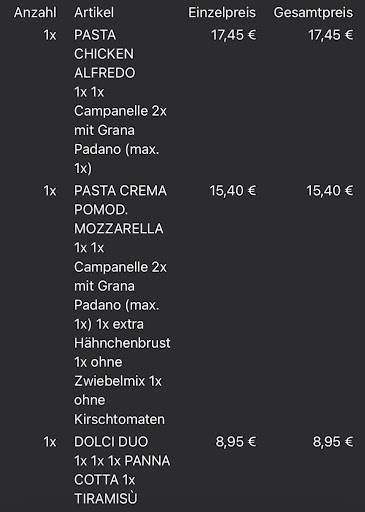
Task: Click the 15,40 € Gesamtpreis value
Action: (x=330, y=191)
